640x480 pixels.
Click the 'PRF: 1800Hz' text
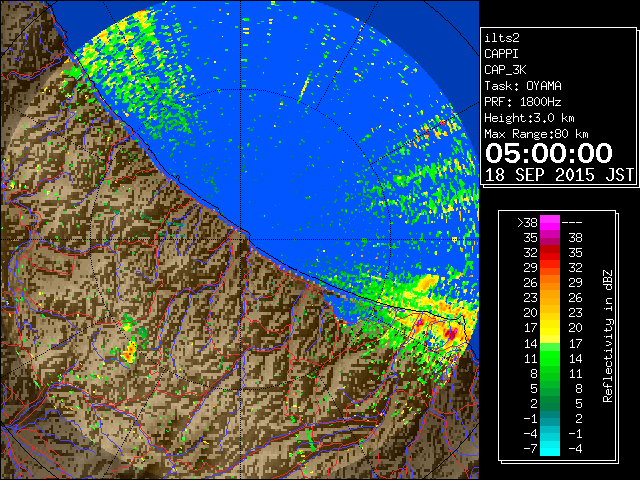pos(523,102)
